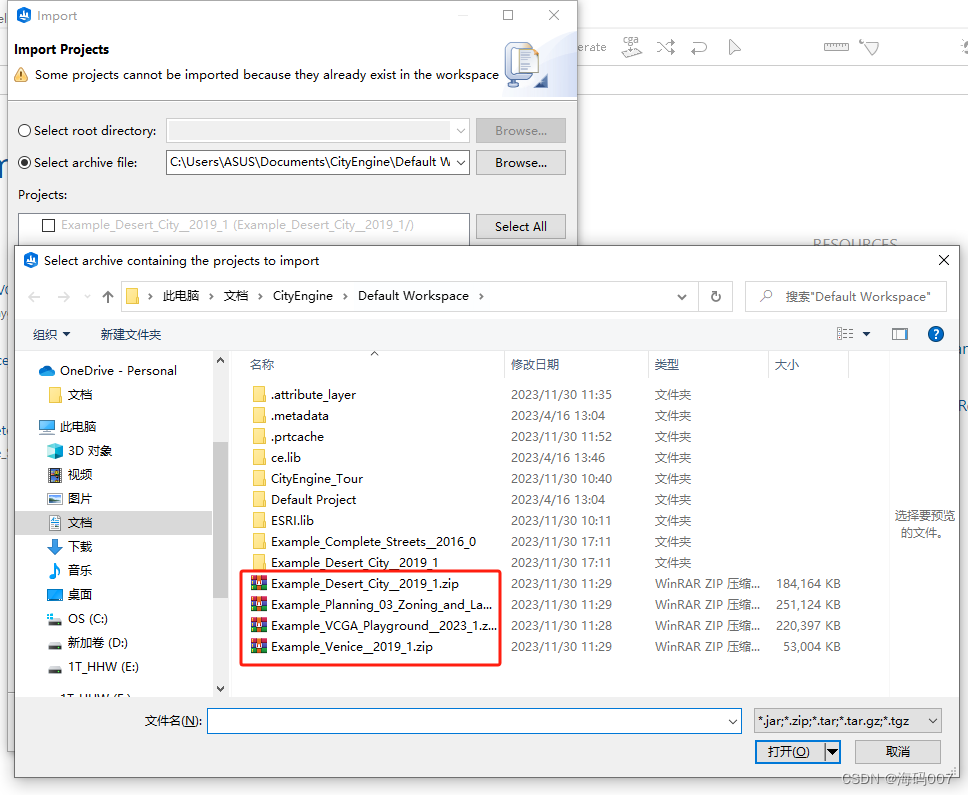Expand address bar history dropdown
The image size is (968, 795).
(682, 297)
